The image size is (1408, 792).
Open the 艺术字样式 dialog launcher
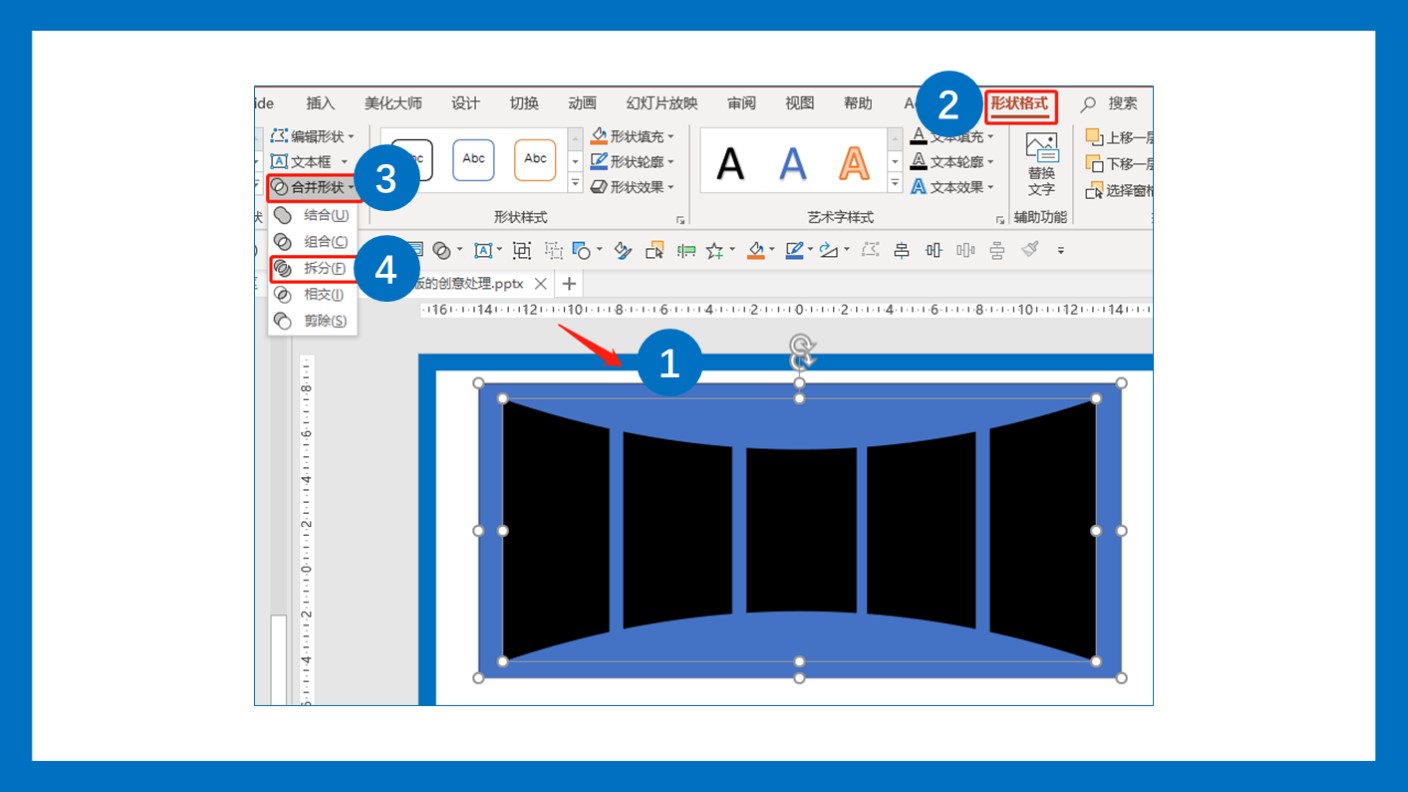coord(1000,219)
